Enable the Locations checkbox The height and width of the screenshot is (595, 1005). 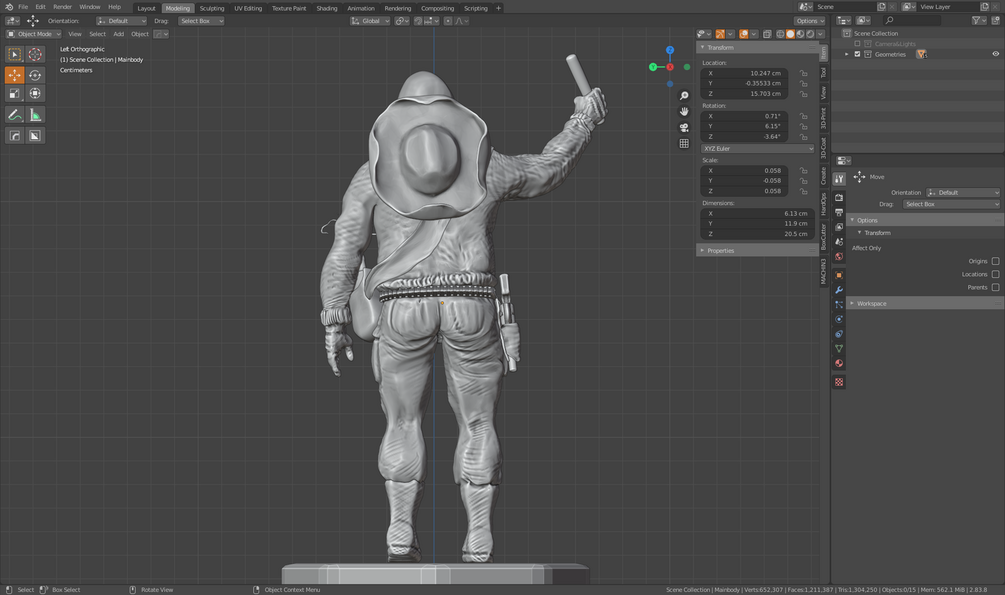pos(995,274)
